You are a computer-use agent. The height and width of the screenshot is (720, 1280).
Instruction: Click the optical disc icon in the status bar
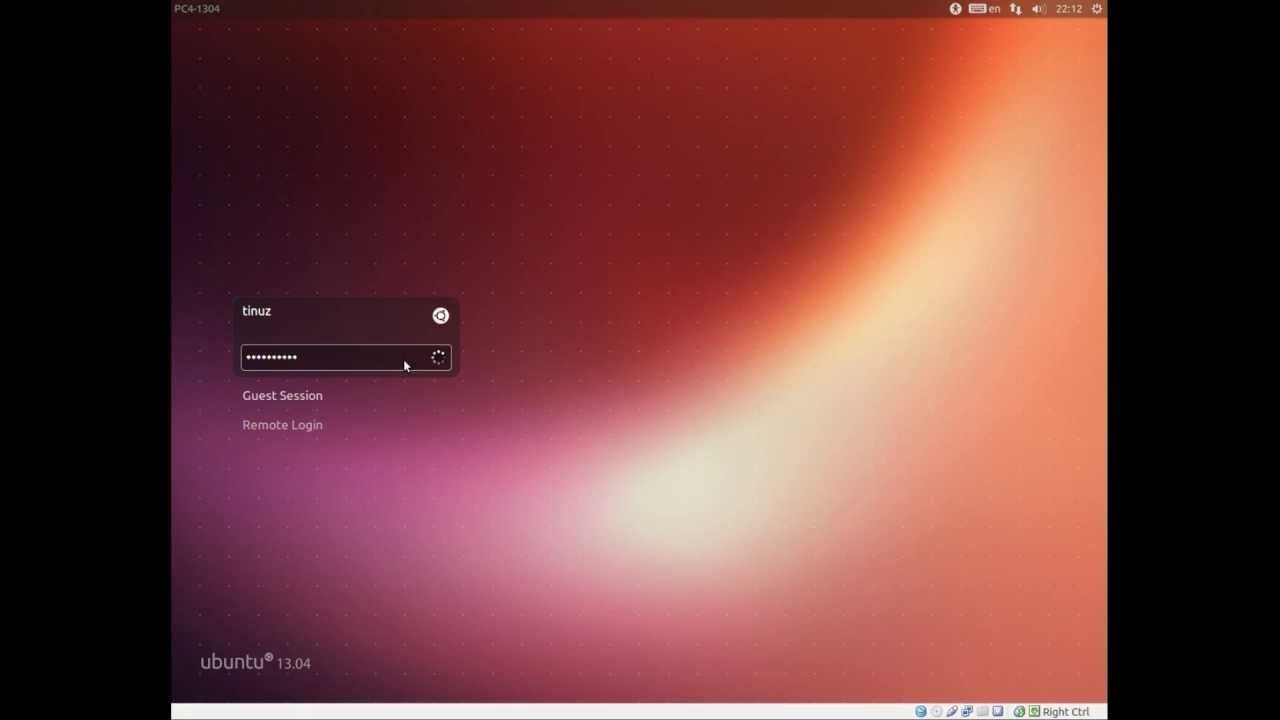pos(936,711)
